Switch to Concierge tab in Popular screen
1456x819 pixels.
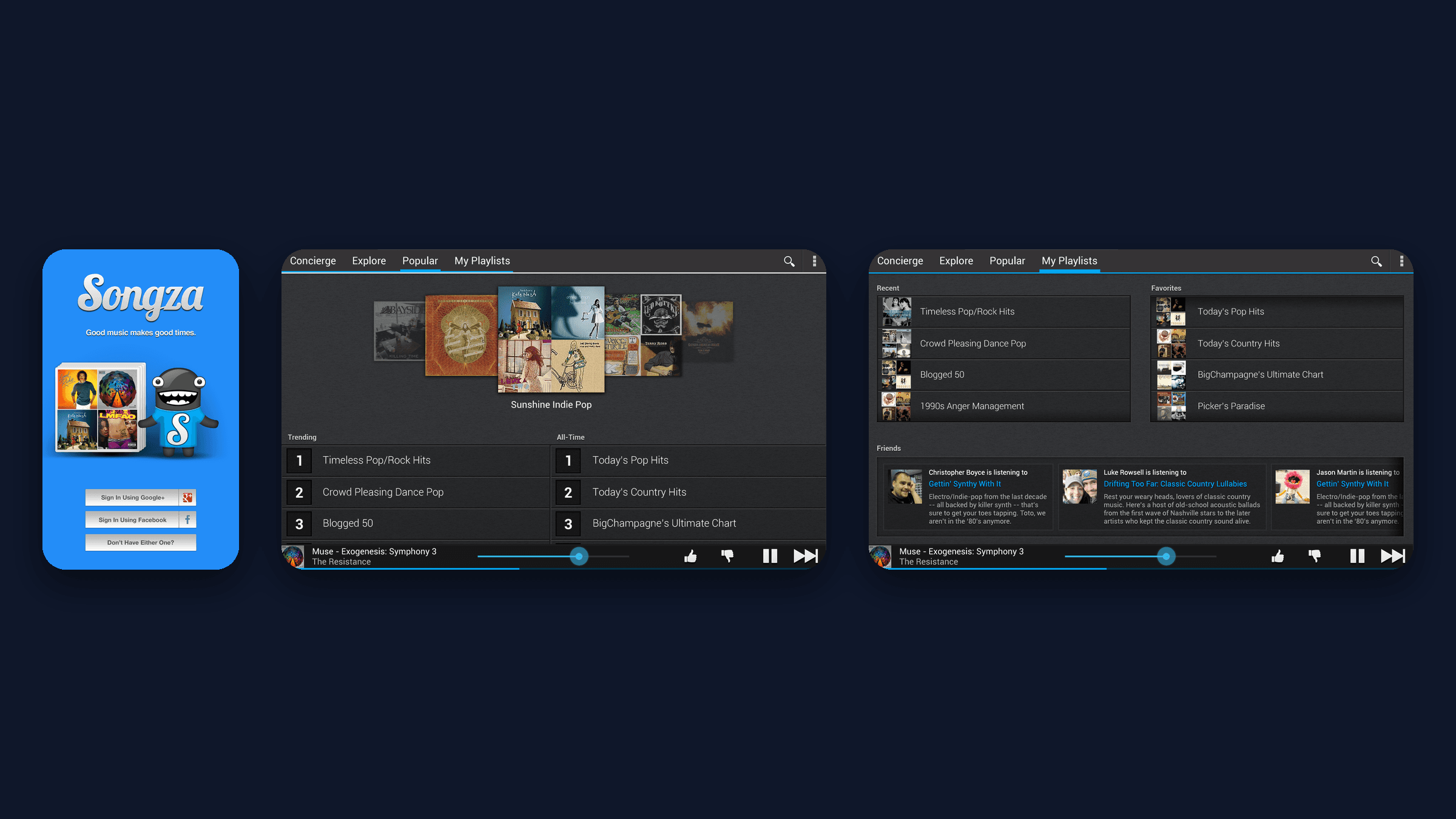click(312, 261)
